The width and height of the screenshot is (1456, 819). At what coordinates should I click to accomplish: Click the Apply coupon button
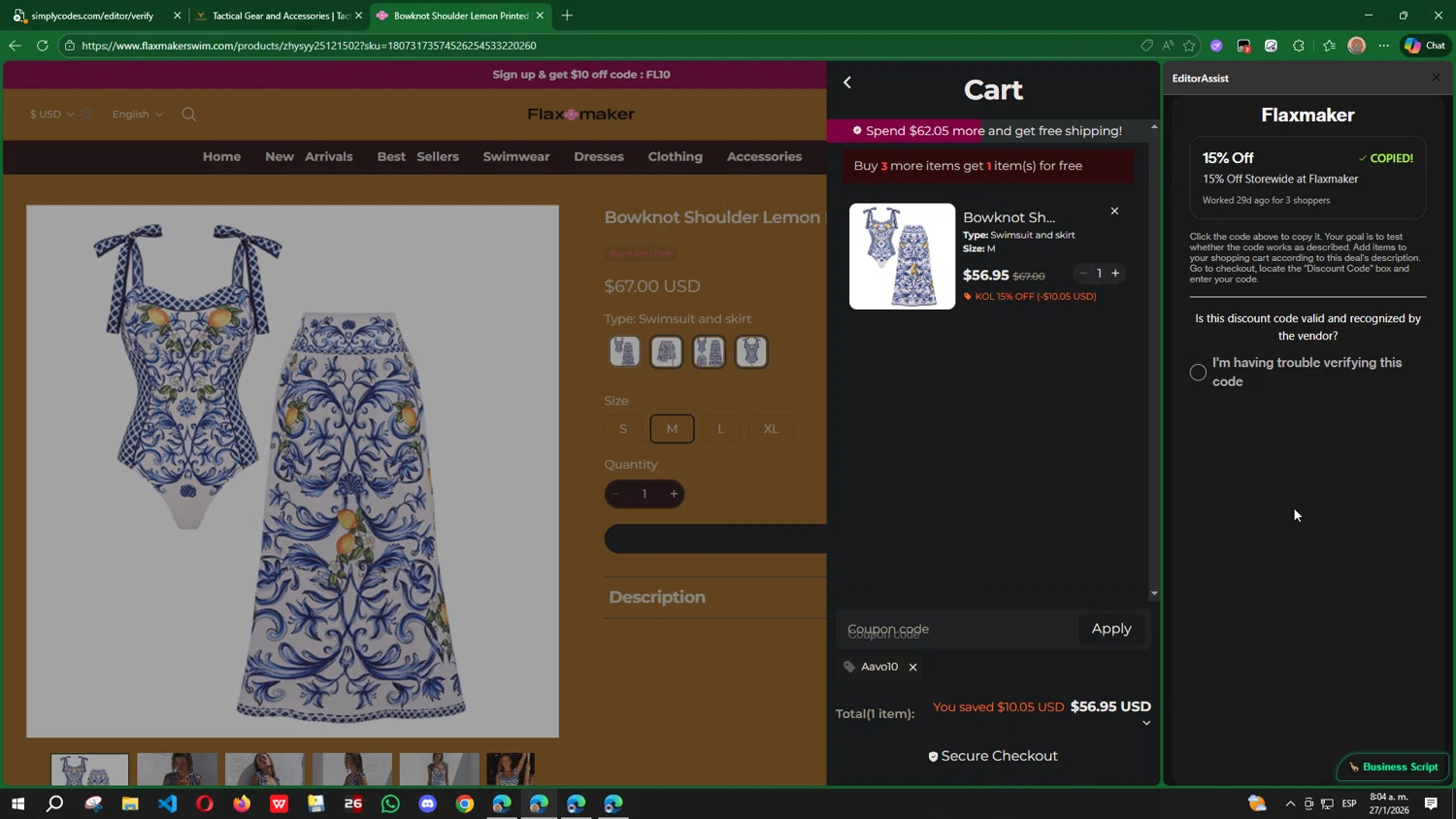click(x=1111, y=629)
